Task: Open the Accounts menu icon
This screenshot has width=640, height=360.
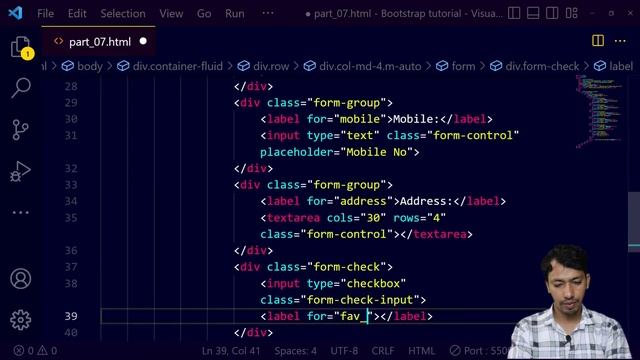Action: pyautogui.click(x=20, y=279)
